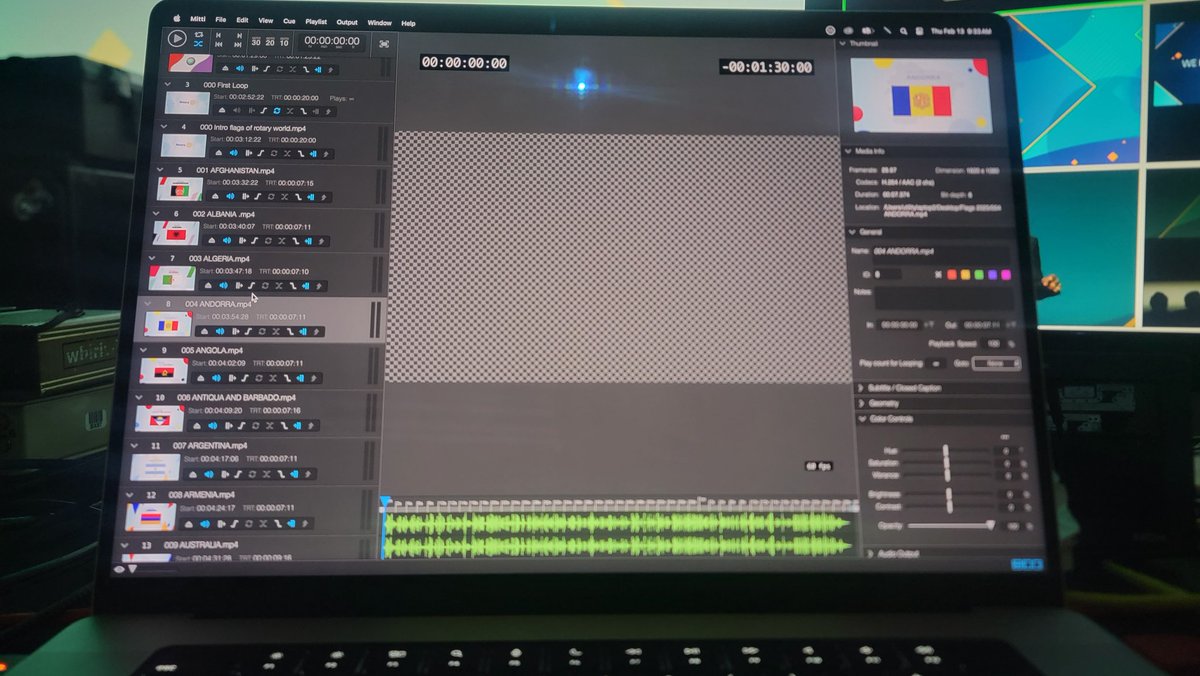Click the speaker icon on 007 ARGENTINA cue

tap(208, 474)
